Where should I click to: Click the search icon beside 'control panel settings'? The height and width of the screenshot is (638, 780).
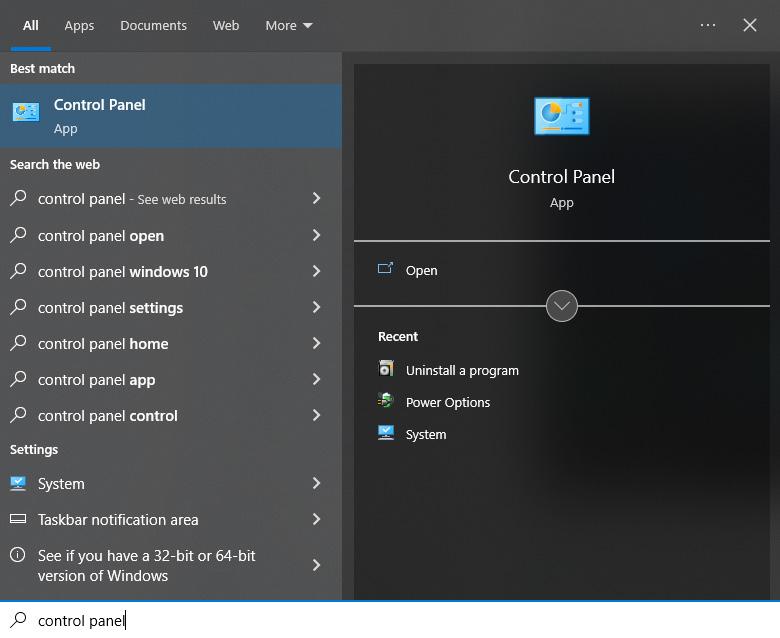click(x=18, y=306)
